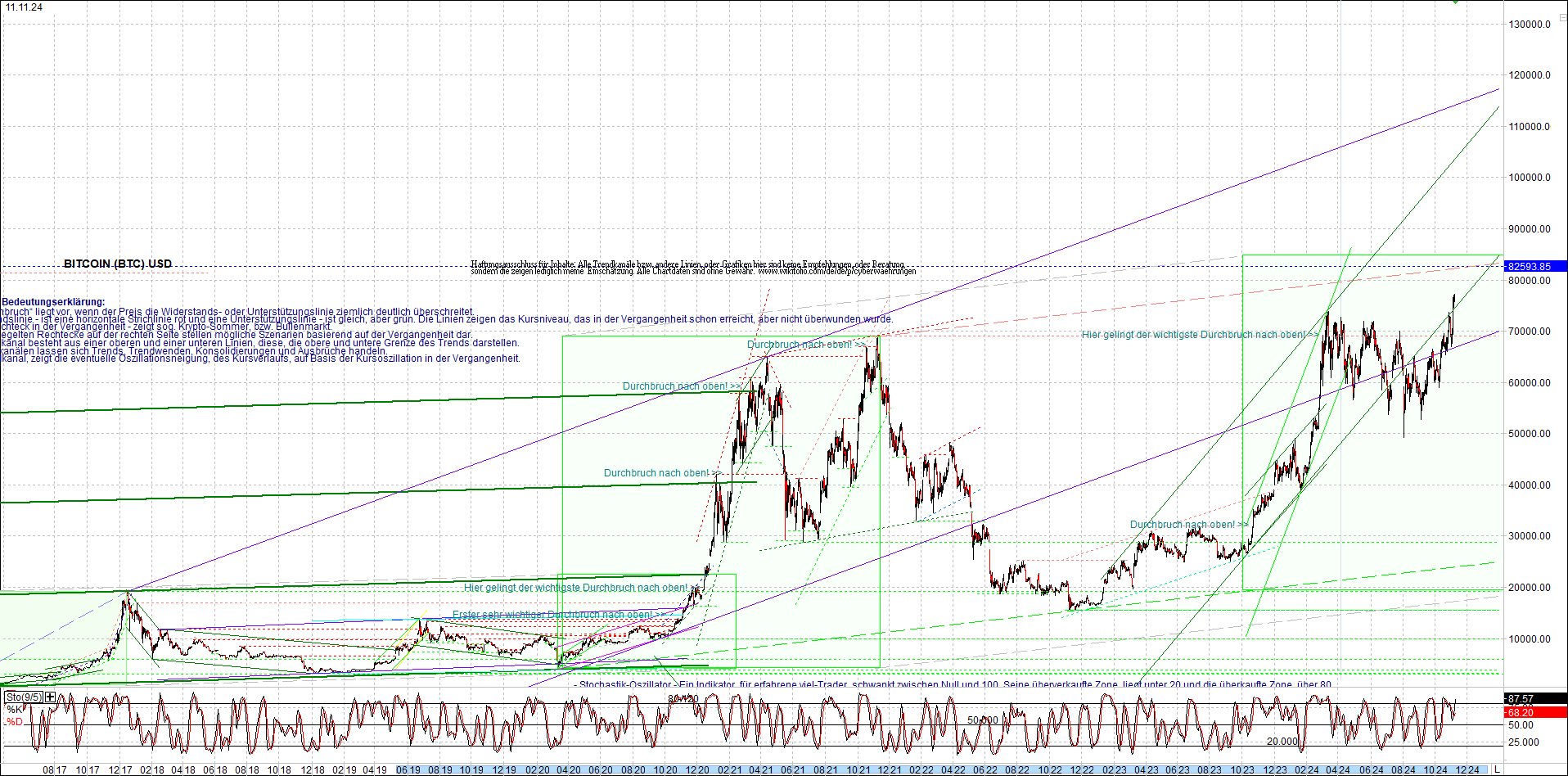Select the red %D legend label
This screenshot has height=776, width=1568.
click(15, 722)
